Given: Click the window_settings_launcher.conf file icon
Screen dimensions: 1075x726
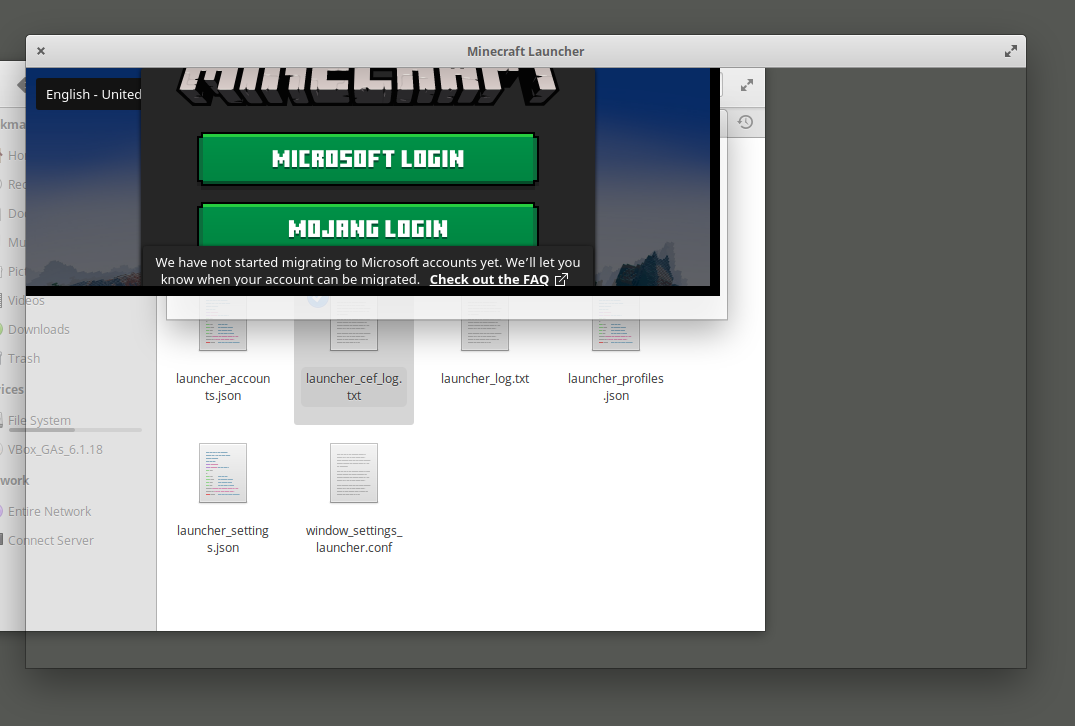Looking at the screenshot, I should pos(354,473).
